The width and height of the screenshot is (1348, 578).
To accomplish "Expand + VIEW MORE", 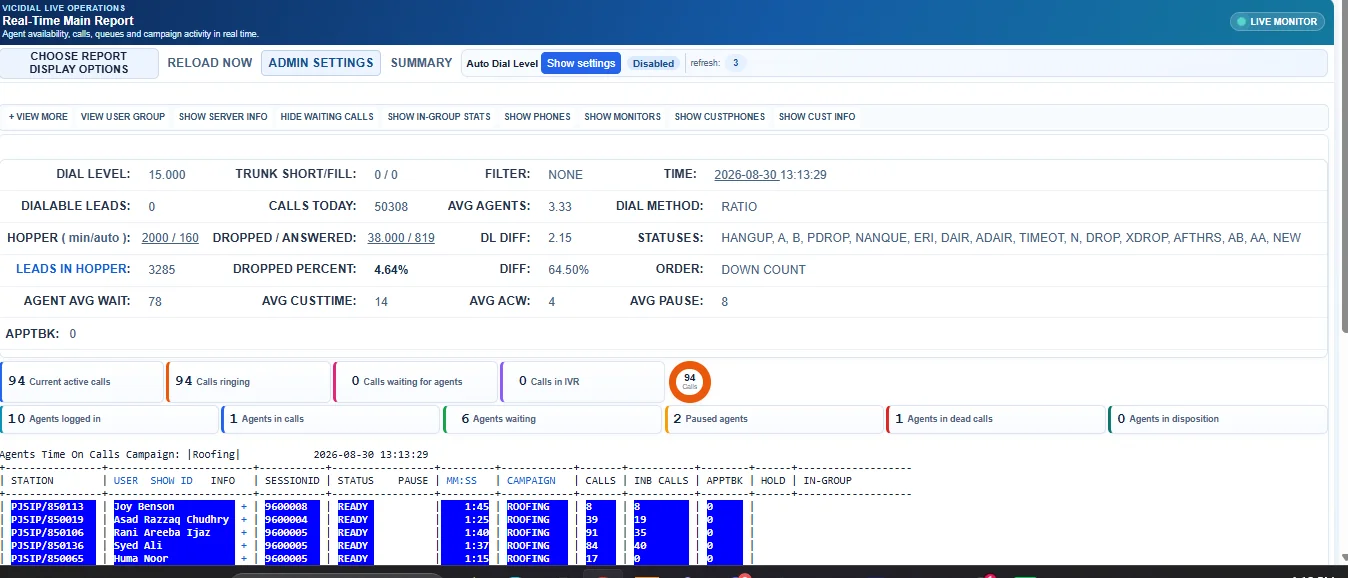I will 38,117.
